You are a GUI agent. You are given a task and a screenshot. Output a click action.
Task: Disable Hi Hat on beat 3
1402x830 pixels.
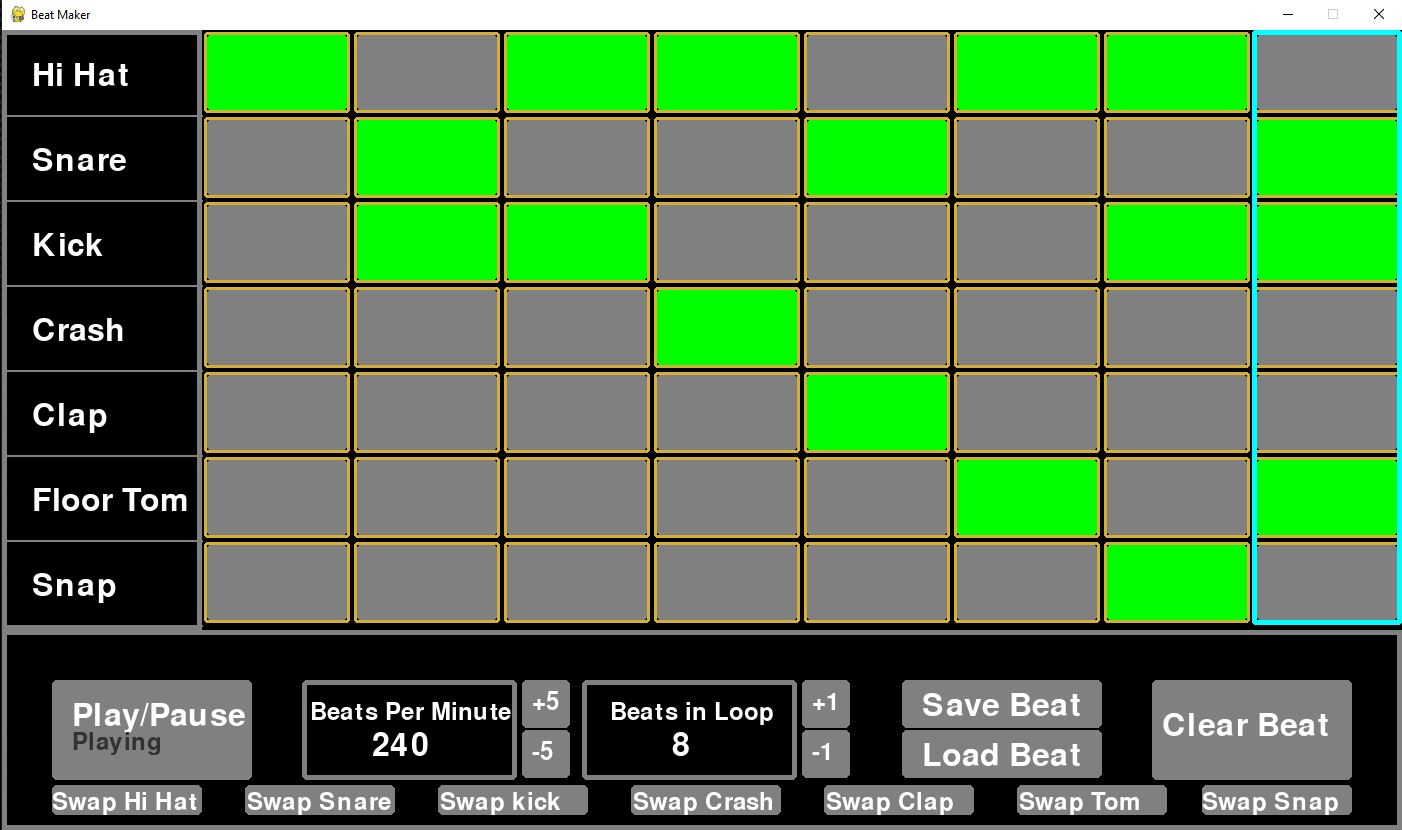click(577, 73)
